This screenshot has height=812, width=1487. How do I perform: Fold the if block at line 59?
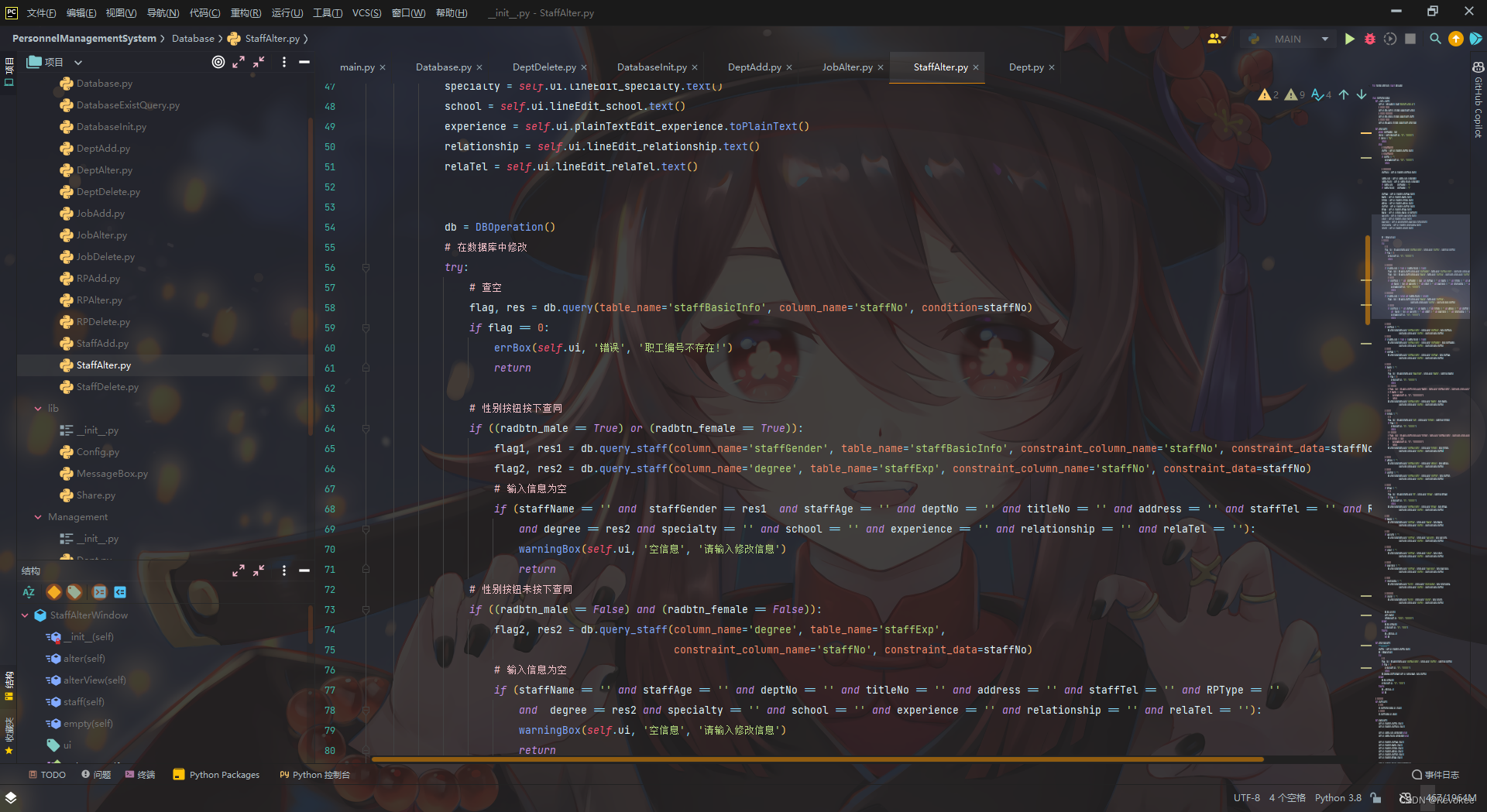coord(366,328)
